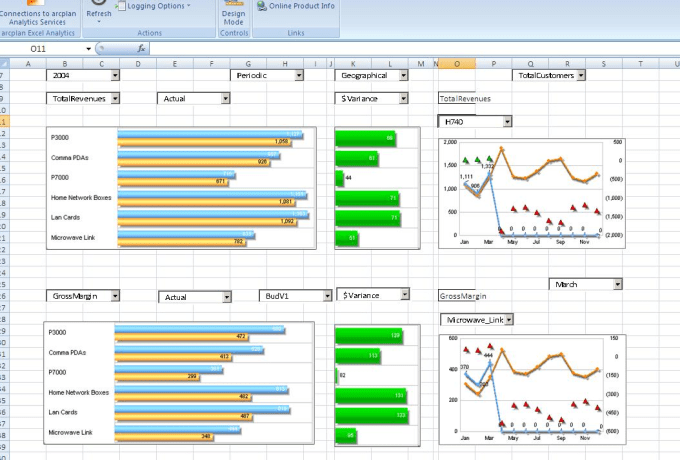Select column O header

pyautogui.click(x=457, y=64)
